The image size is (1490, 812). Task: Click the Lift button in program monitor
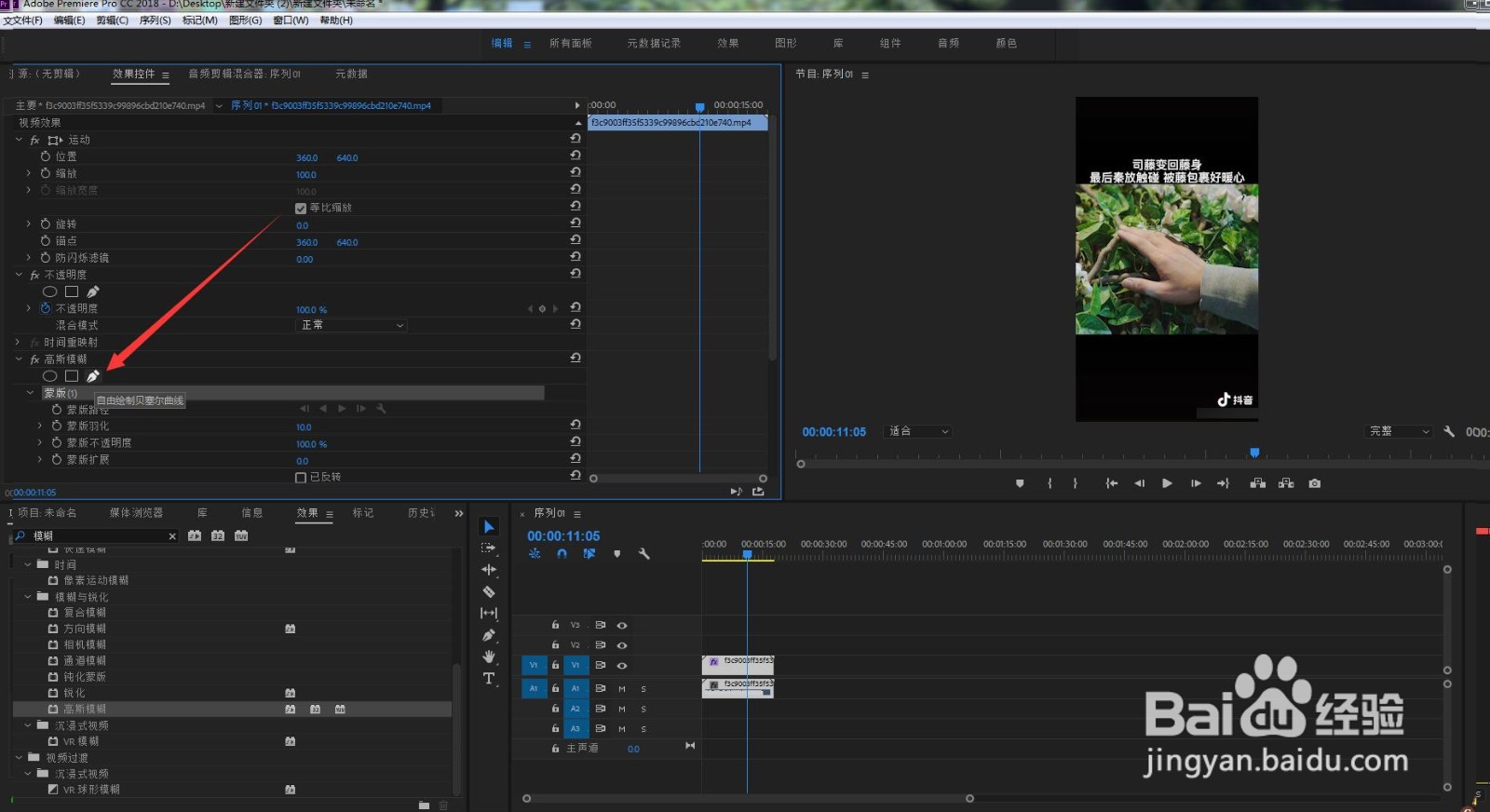coord(1258,483)
